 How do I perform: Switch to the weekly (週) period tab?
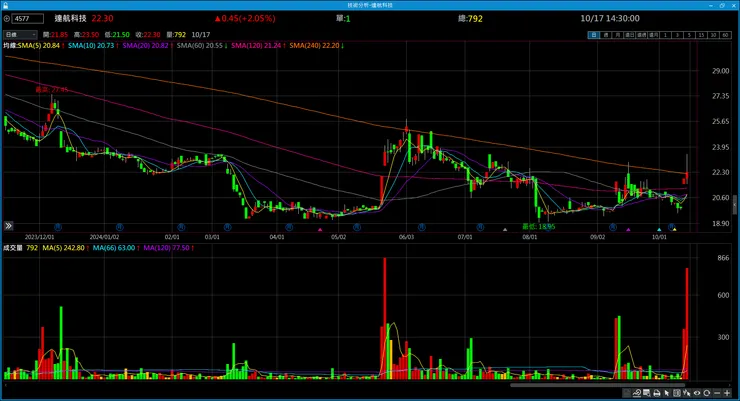tap(606, 35)
